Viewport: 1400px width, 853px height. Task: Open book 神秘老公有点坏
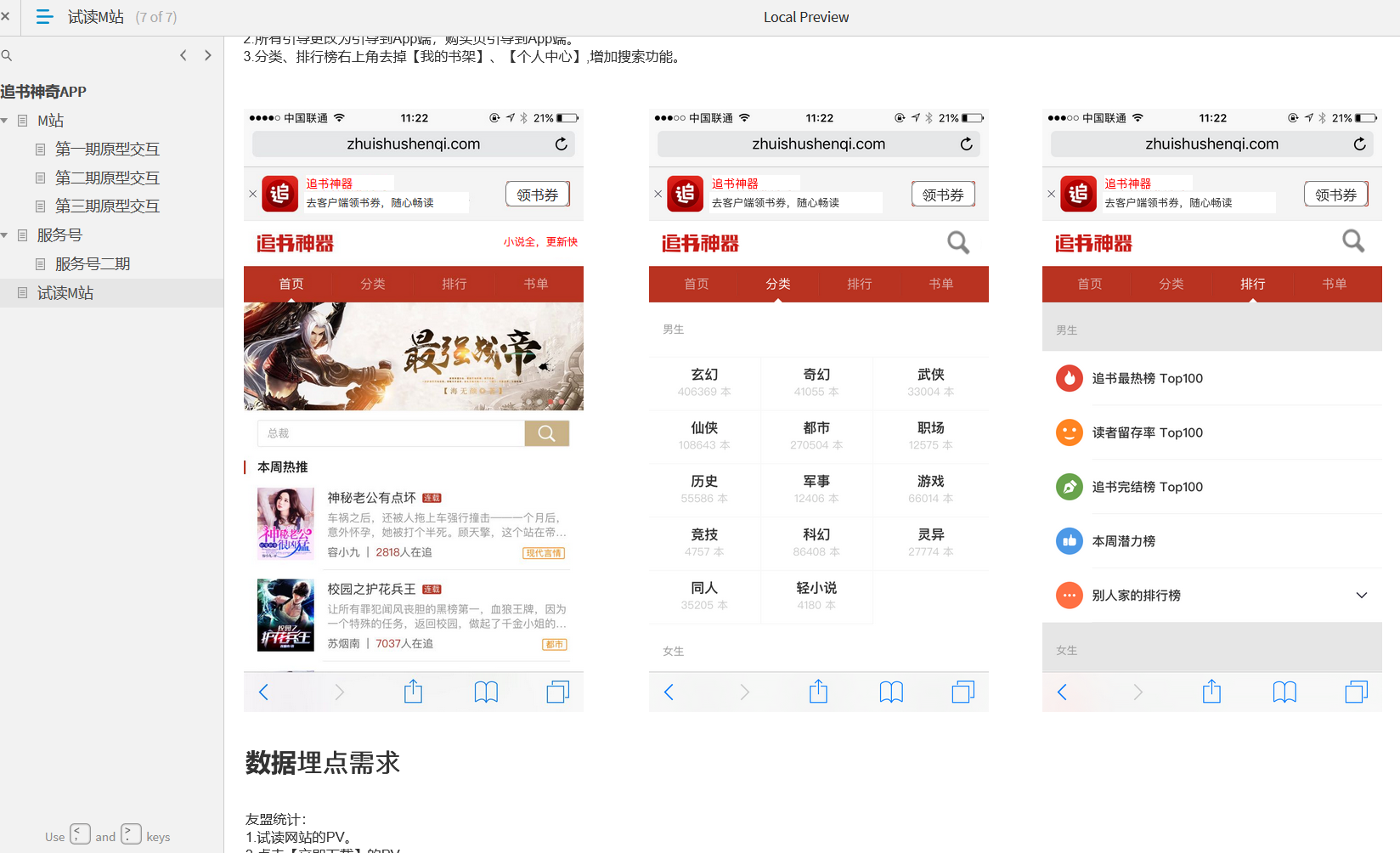(x=372, y=498)
